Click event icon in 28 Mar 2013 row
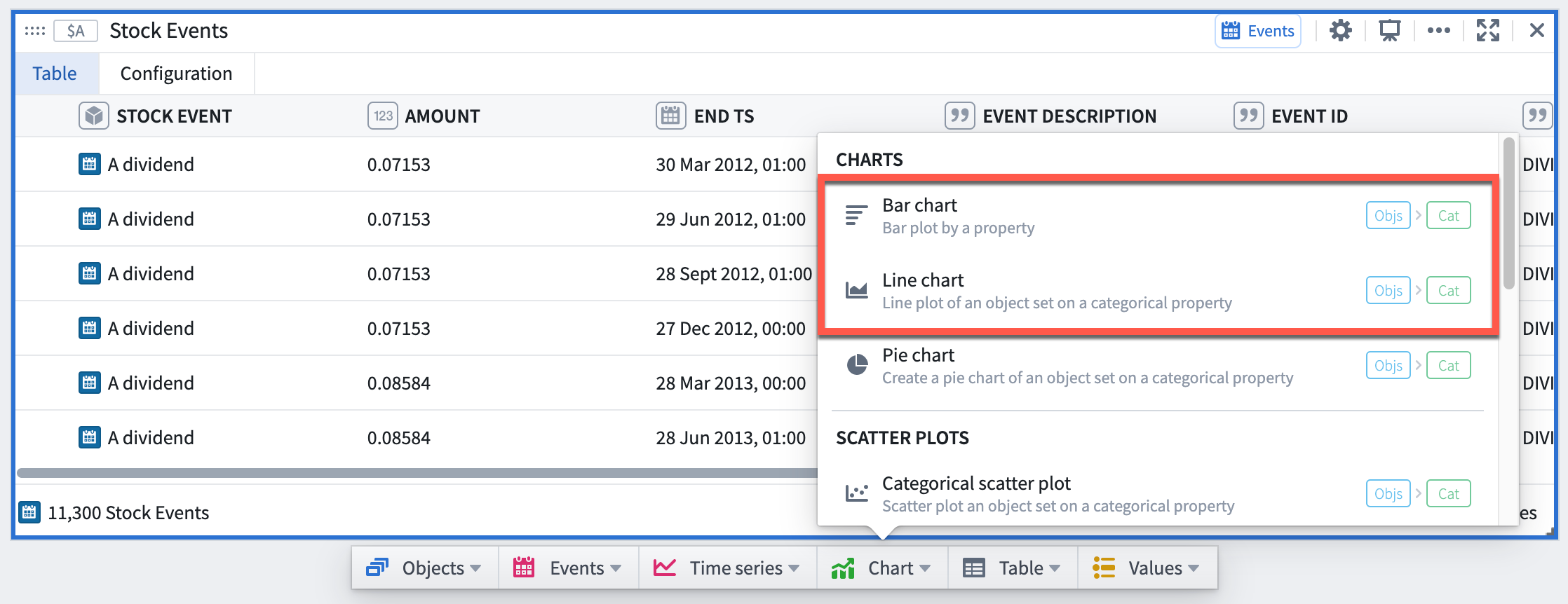The image size is (1568, 604). pos(90,383)
